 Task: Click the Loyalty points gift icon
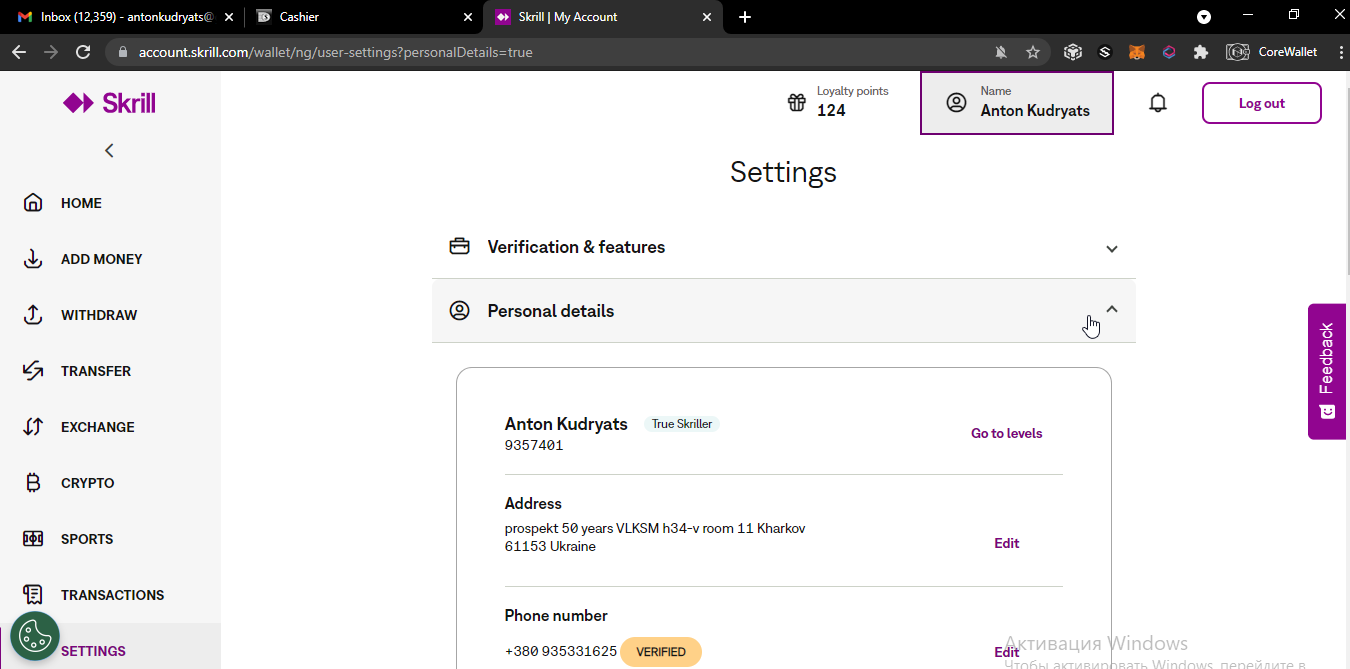point(797,102)
